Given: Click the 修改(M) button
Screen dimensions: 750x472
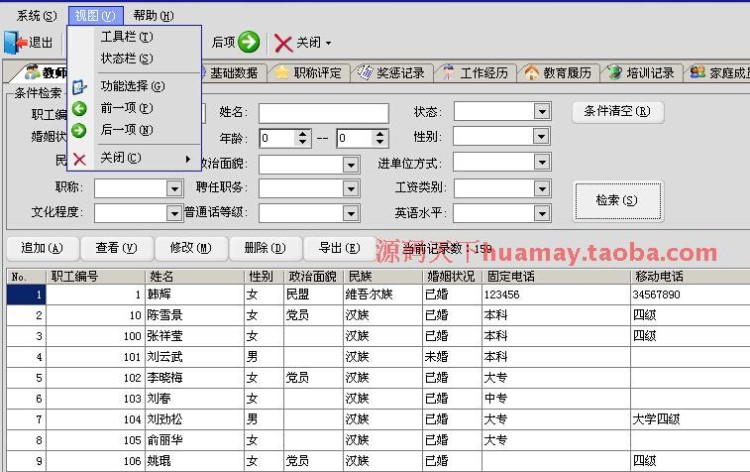Looking at the screenshot, I should point(191,248).
